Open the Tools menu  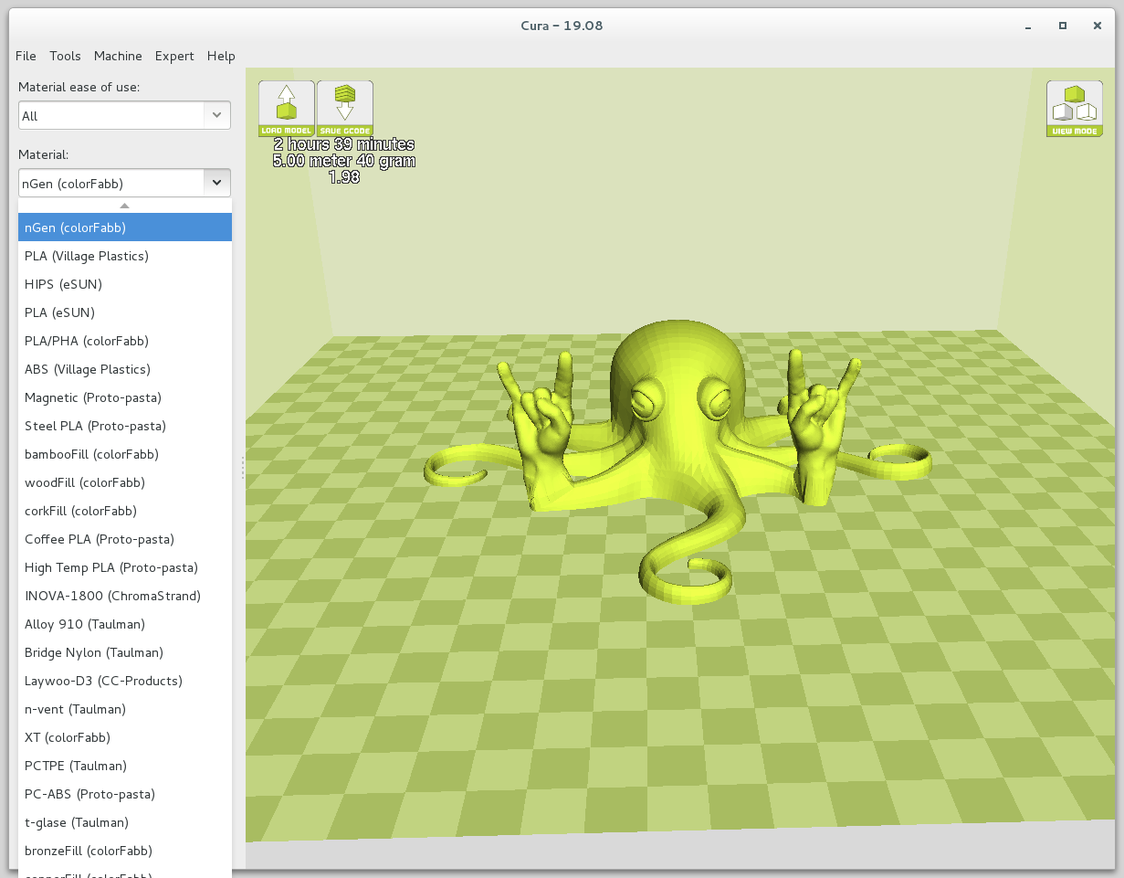click(65, 56)
